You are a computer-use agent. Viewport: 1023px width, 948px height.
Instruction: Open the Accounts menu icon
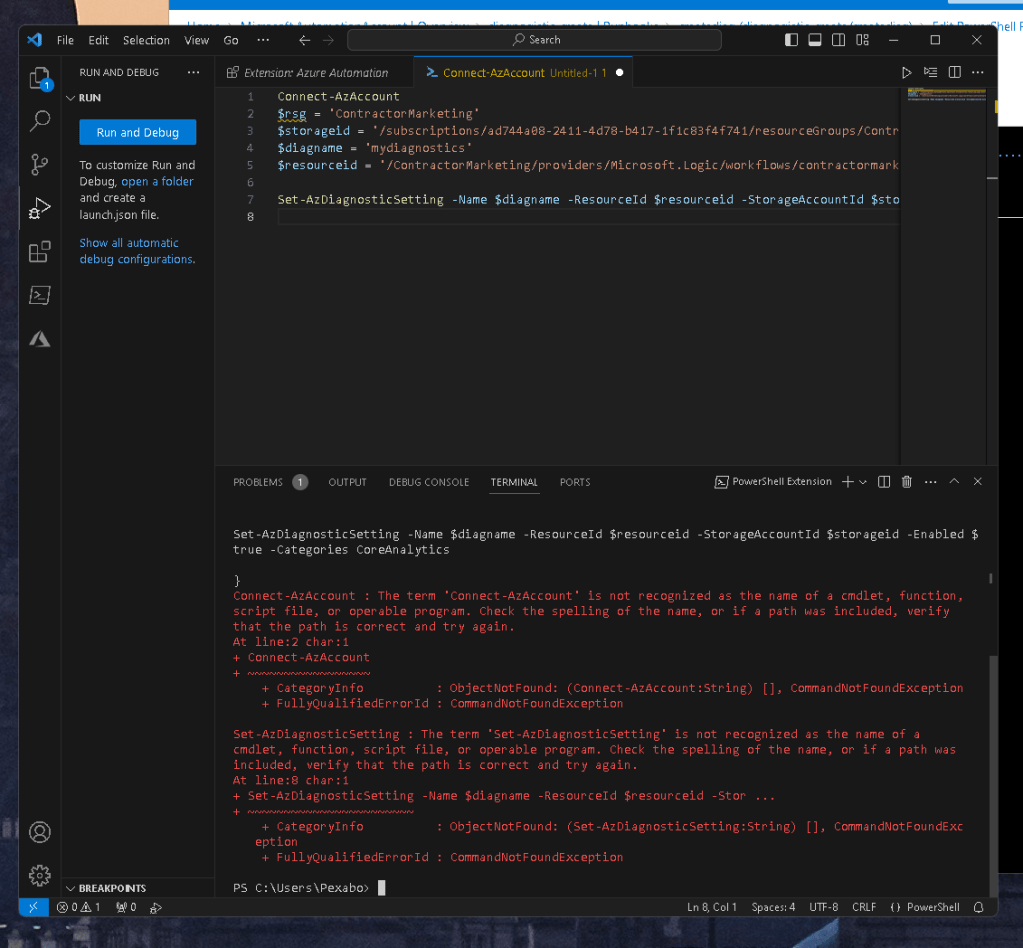point(40,832)
